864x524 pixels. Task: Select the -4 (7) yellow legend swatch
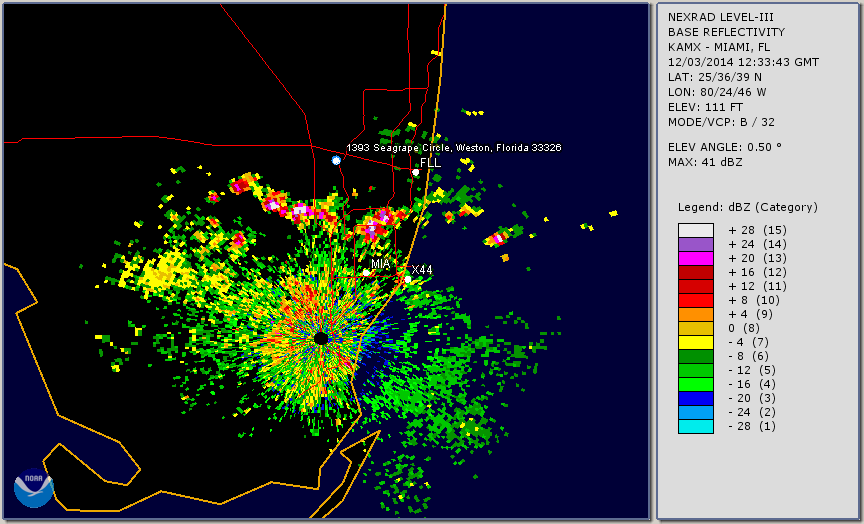tap(696, 343)
